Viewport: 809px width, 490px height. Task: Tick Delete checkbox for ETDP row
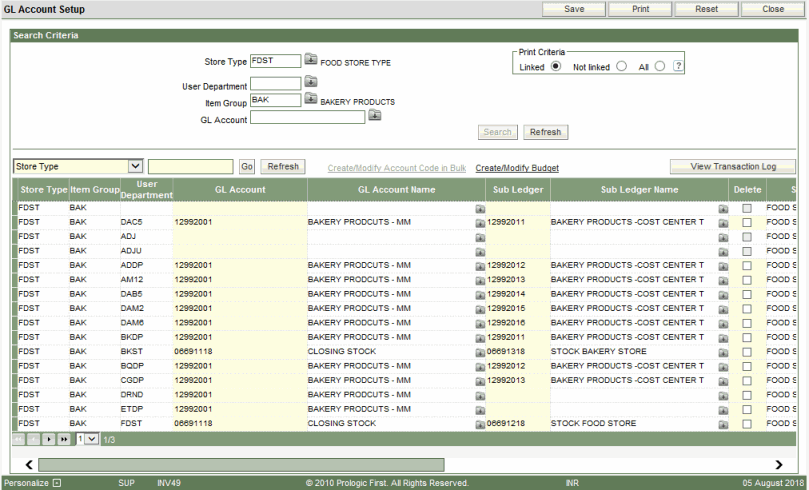(x=747, y=410)
